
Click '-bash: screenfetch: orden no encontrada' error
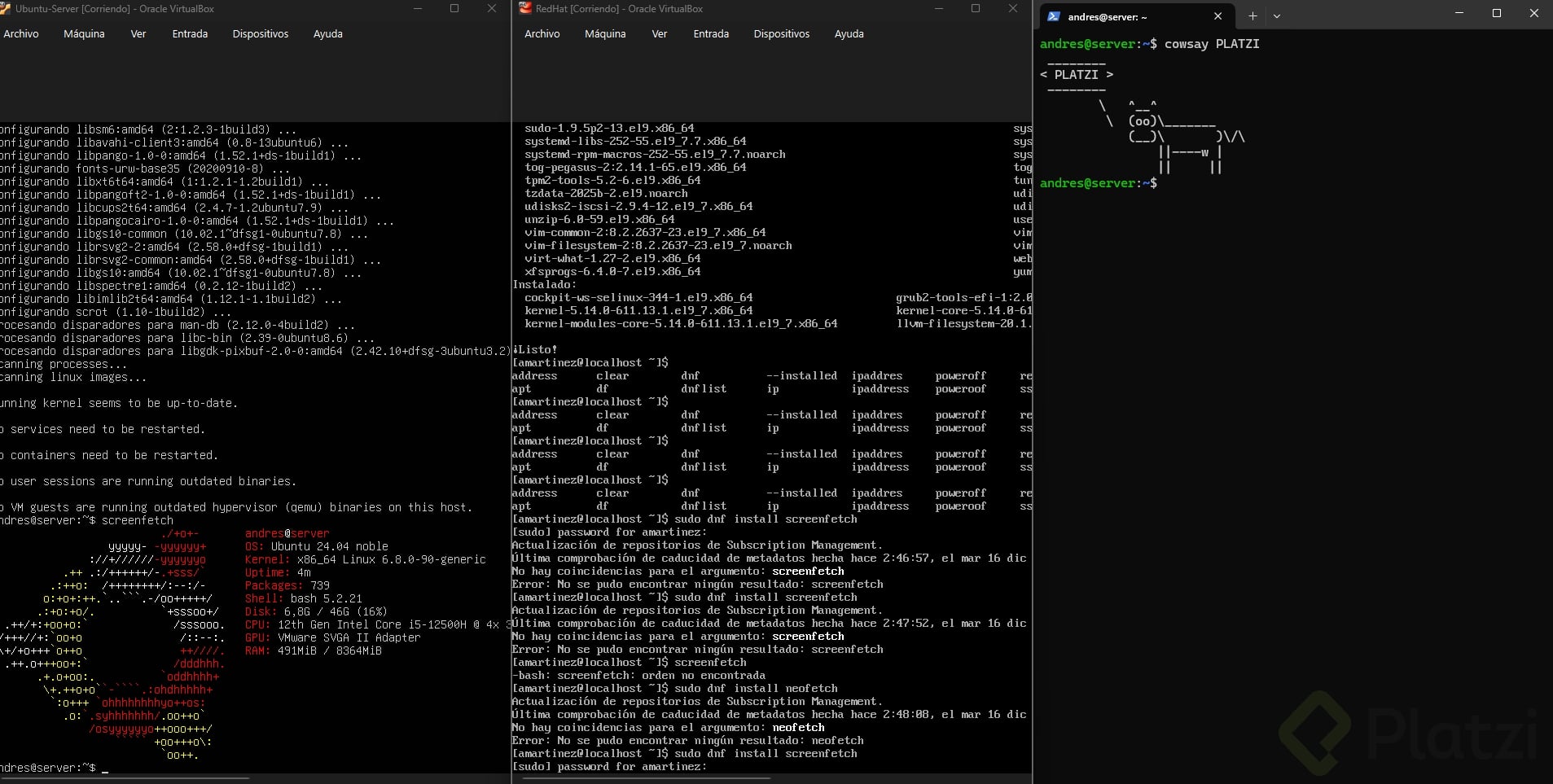638,676
